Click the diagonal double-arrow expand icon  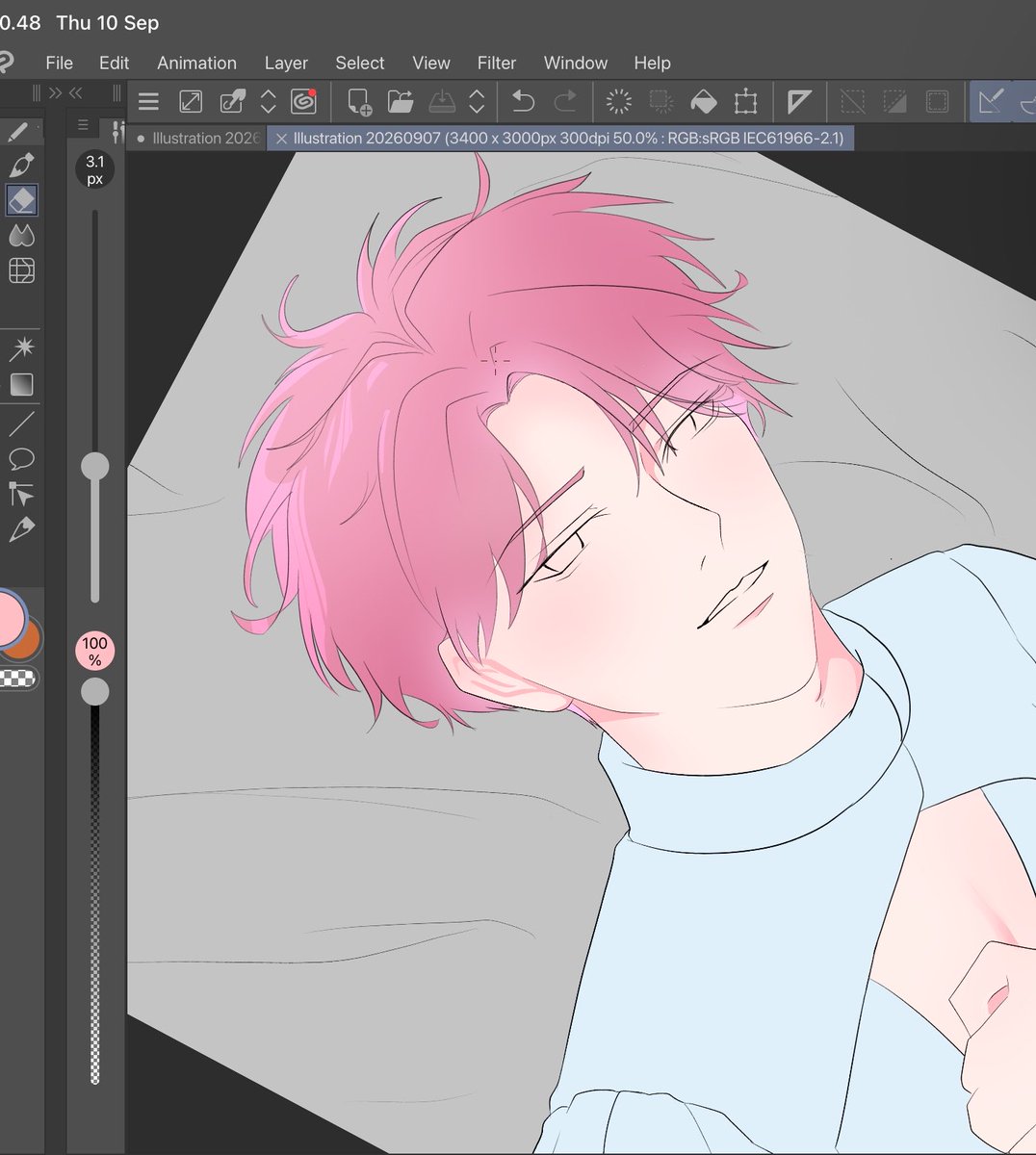coord(191,101)
